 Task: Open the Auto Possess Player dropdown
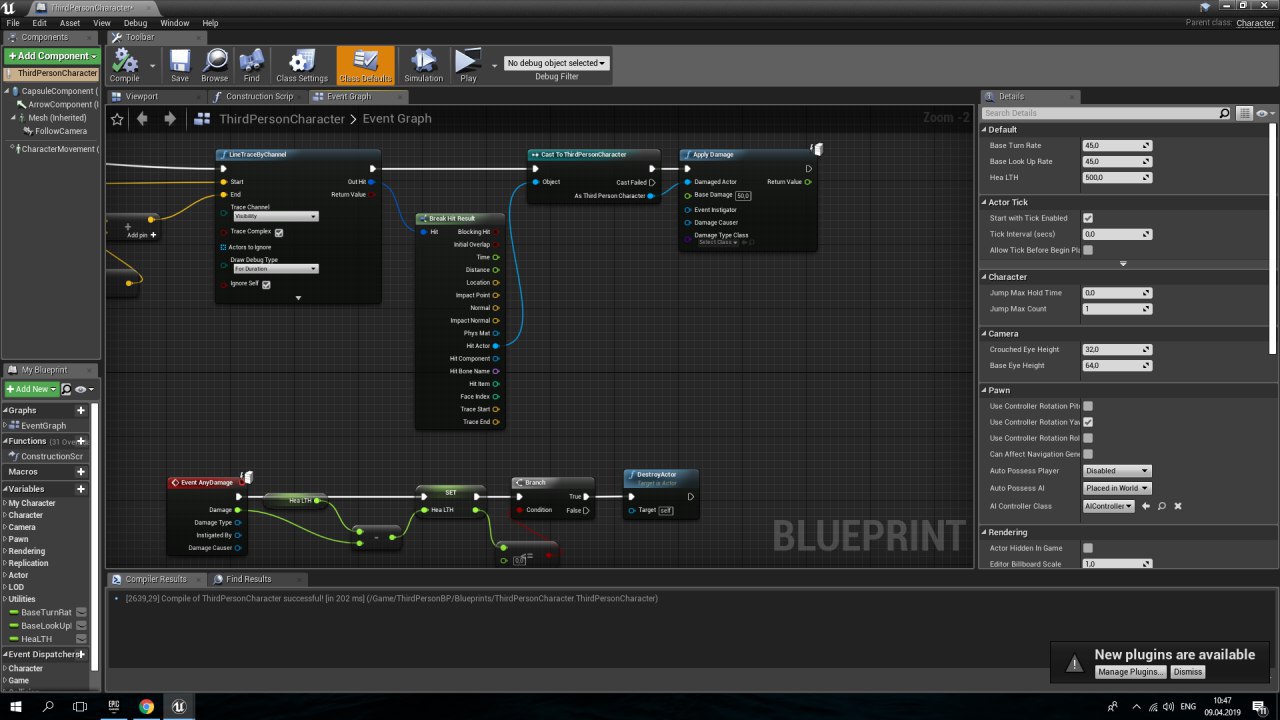pos(1117,471)
